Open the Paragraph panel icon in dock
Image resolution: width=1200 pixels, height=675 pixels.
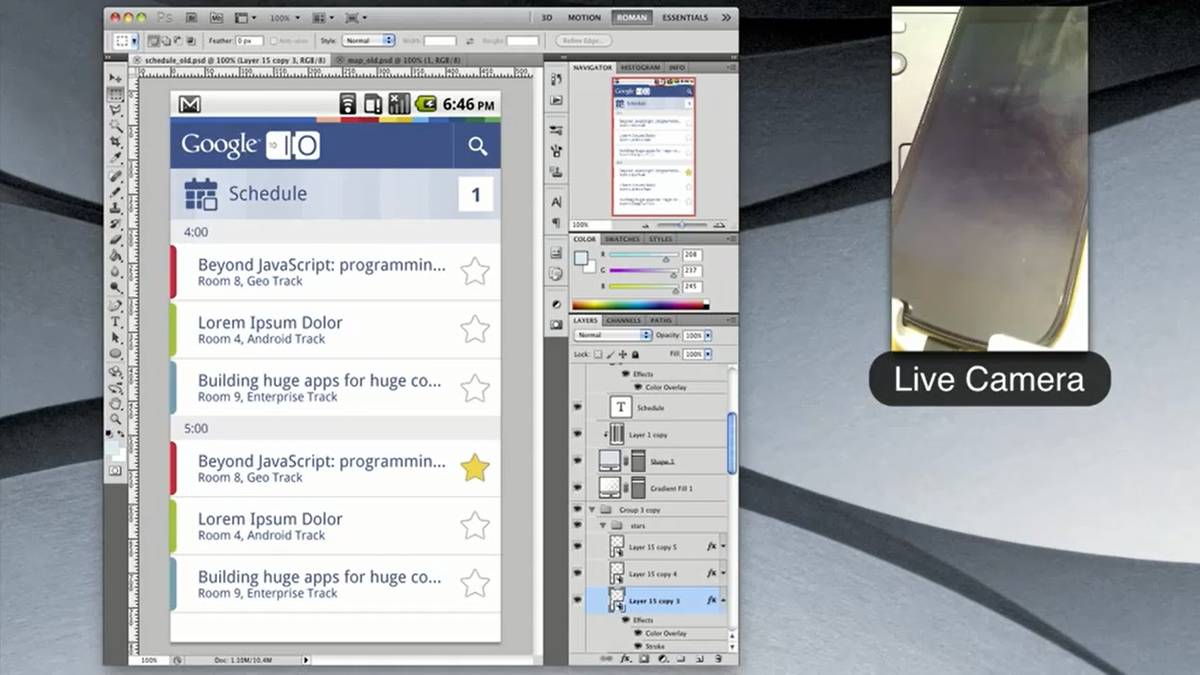tap(556, 222)
